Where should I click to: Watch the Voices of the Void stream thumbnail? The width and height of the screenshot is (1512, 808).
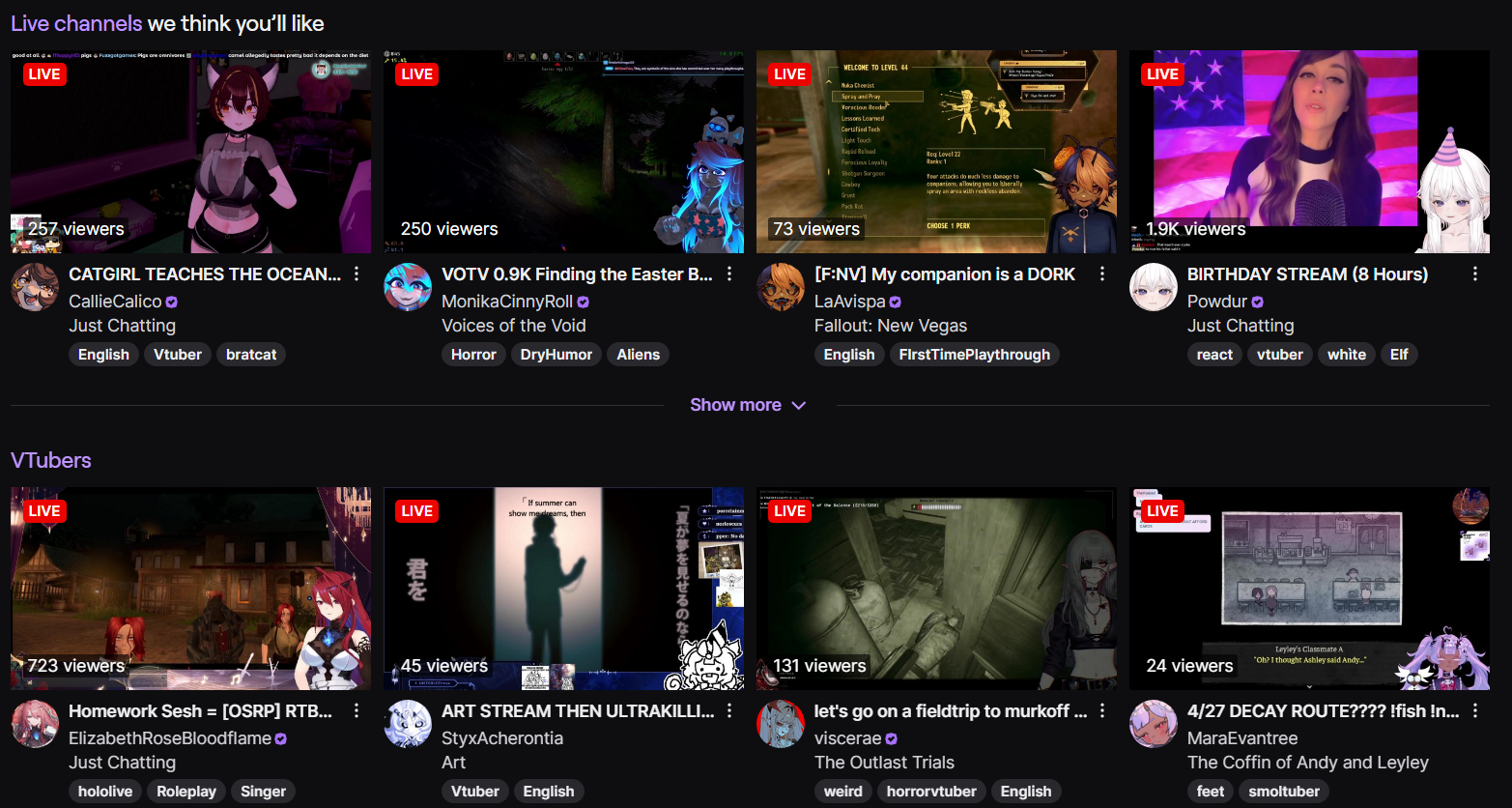[x=563, y=152]
